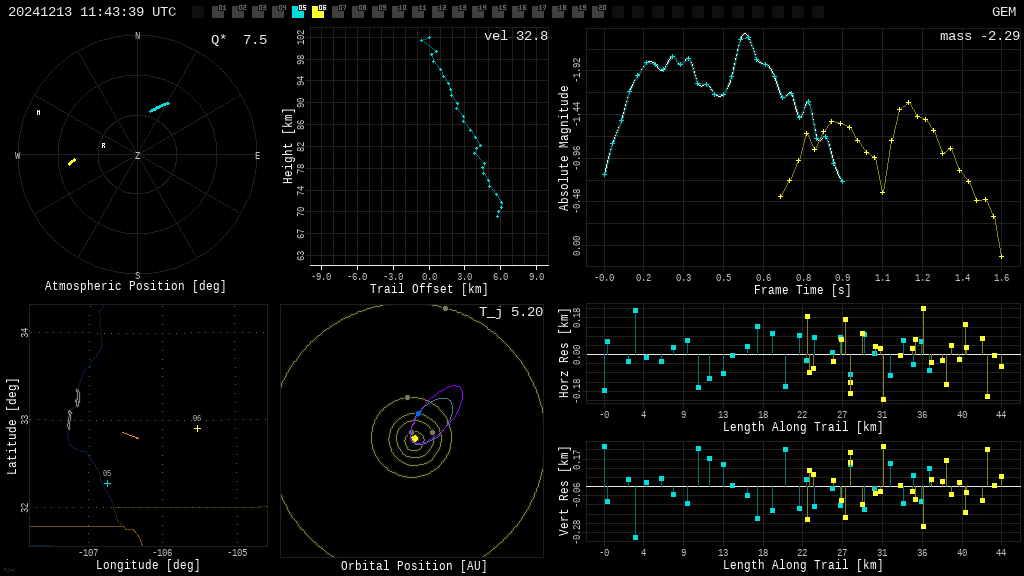Screen dimensions: 1024x576
Task: Click the vel 32.8 velocity readout
Action: (515, 36)
